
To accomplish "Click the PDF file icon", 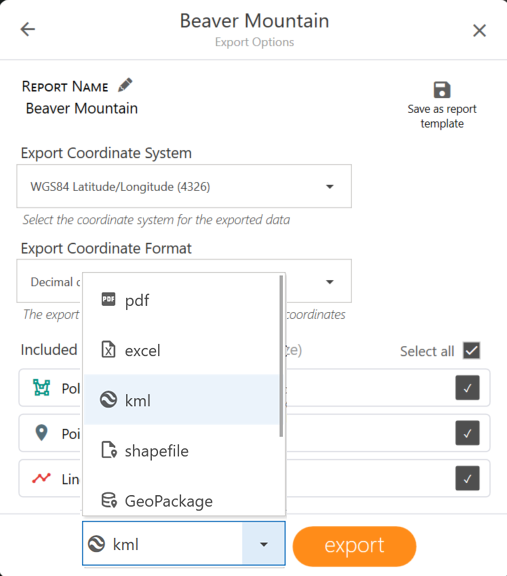I will (108, 299).
